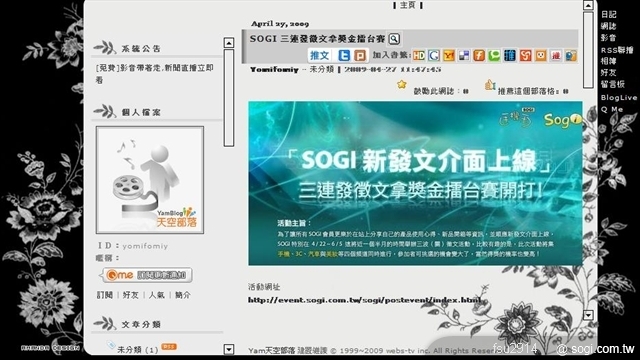Click the RSS badge beside 未分類 (1)
The width and height of the screenshot is (640, 360).
click(x=169, y=347)
